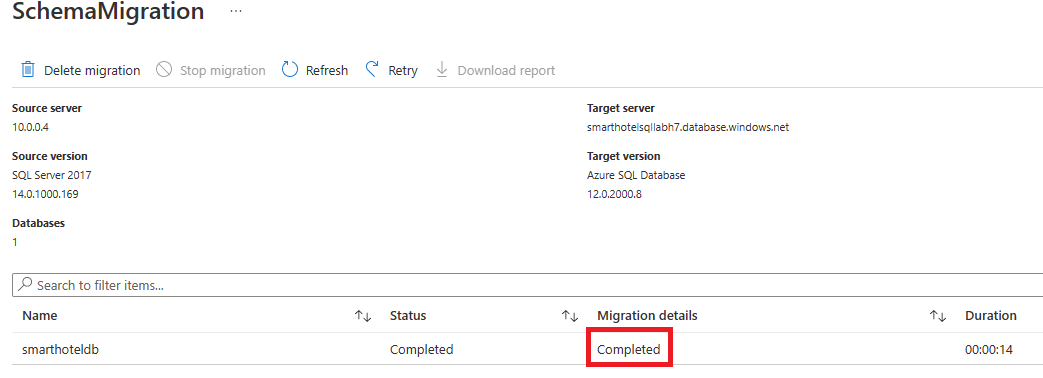
Task: Click the highlighted Completed migration details cell
Action: point(629,349)
